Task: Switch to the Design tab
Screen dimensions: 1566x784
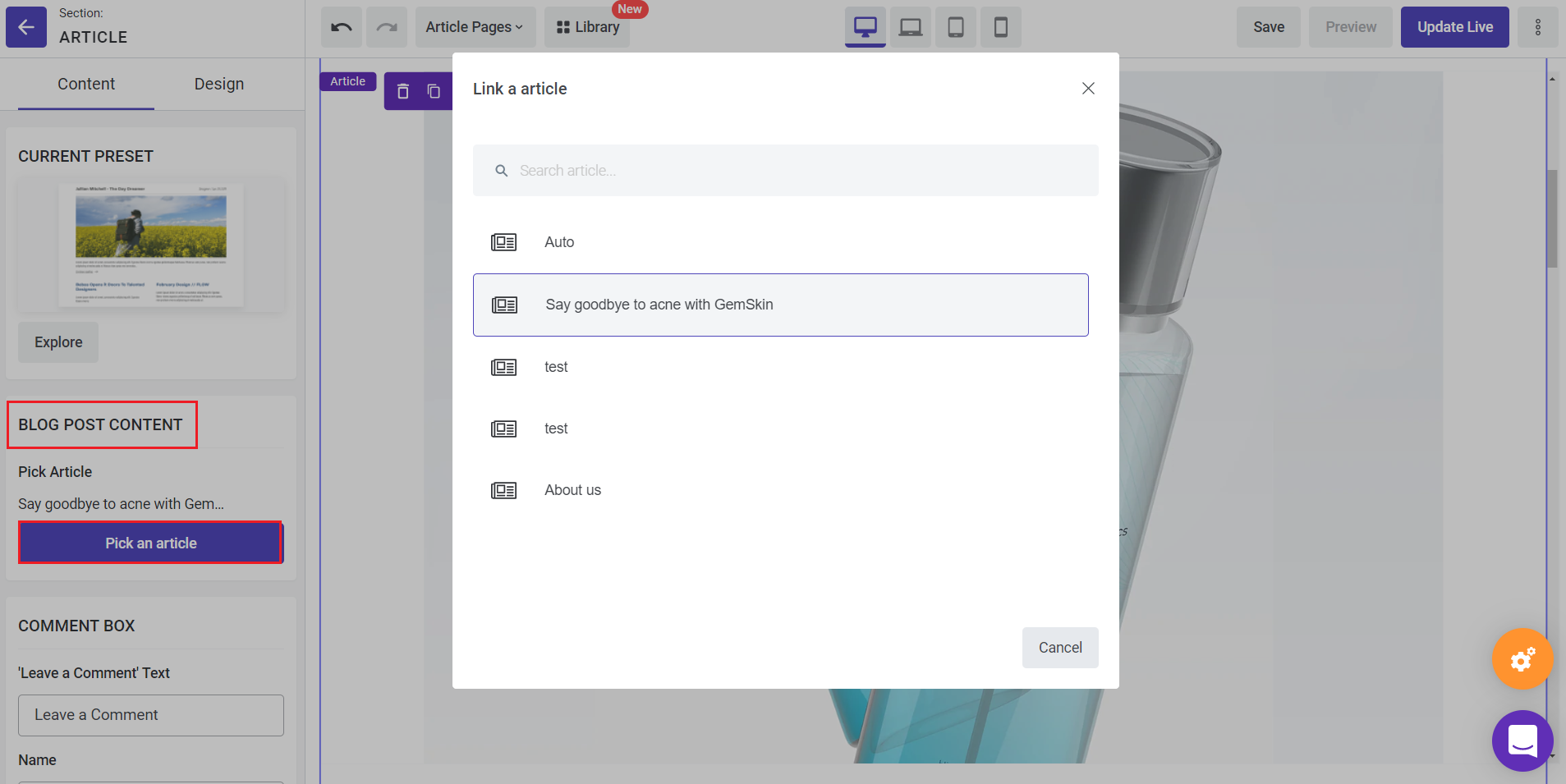Action: [x=219, y=84]
